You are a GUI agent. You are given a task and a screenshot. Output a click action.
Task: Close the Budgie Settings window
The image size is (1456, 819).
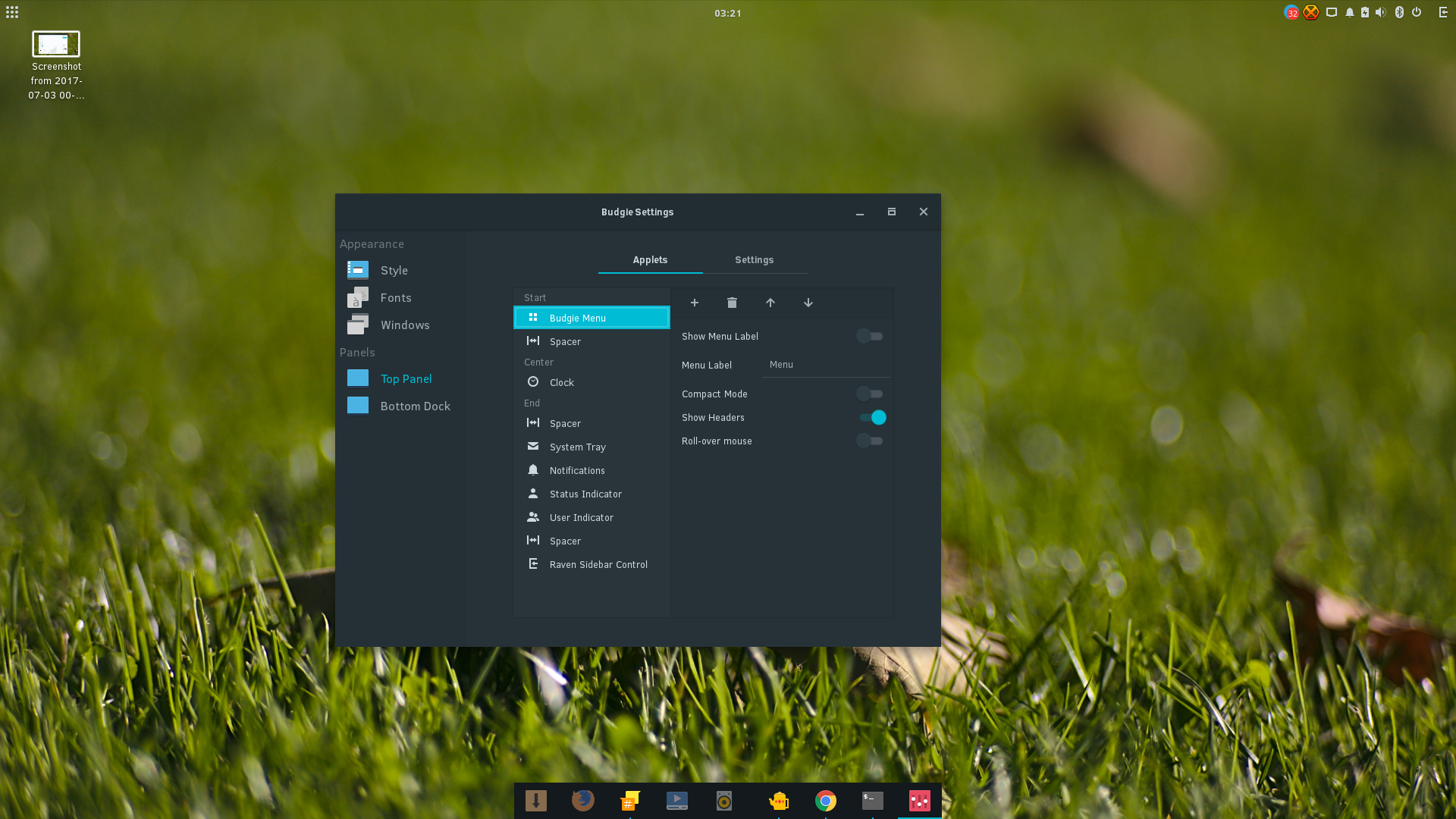924,212
